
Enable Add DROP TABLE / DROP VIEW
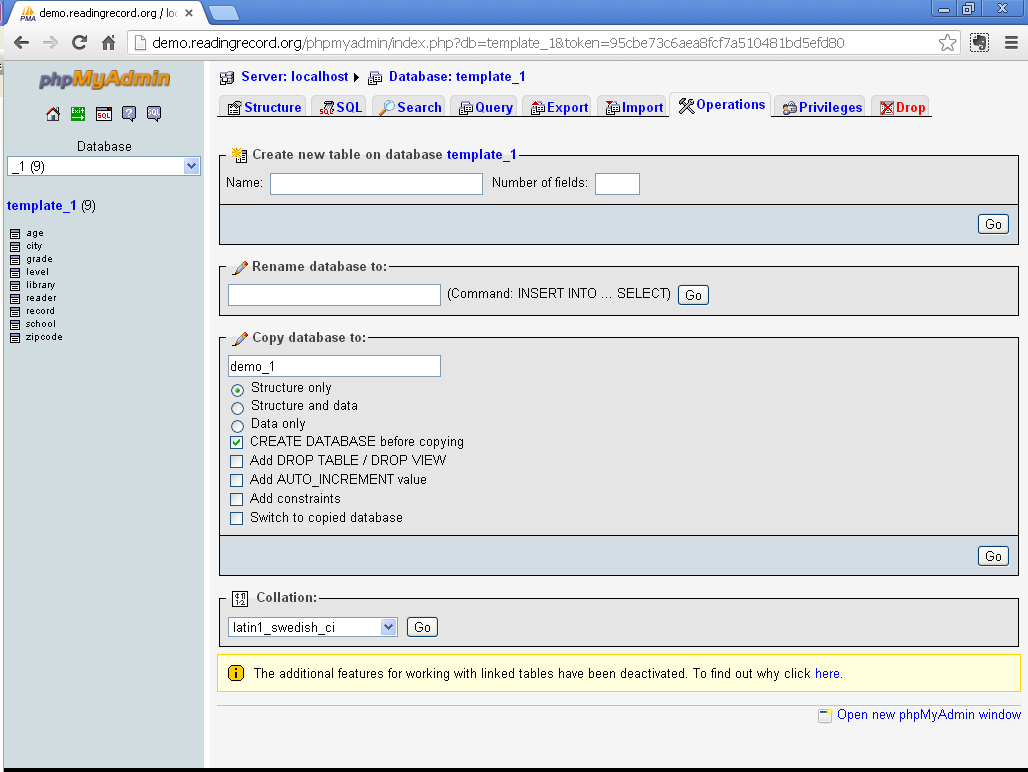(237, 461)
